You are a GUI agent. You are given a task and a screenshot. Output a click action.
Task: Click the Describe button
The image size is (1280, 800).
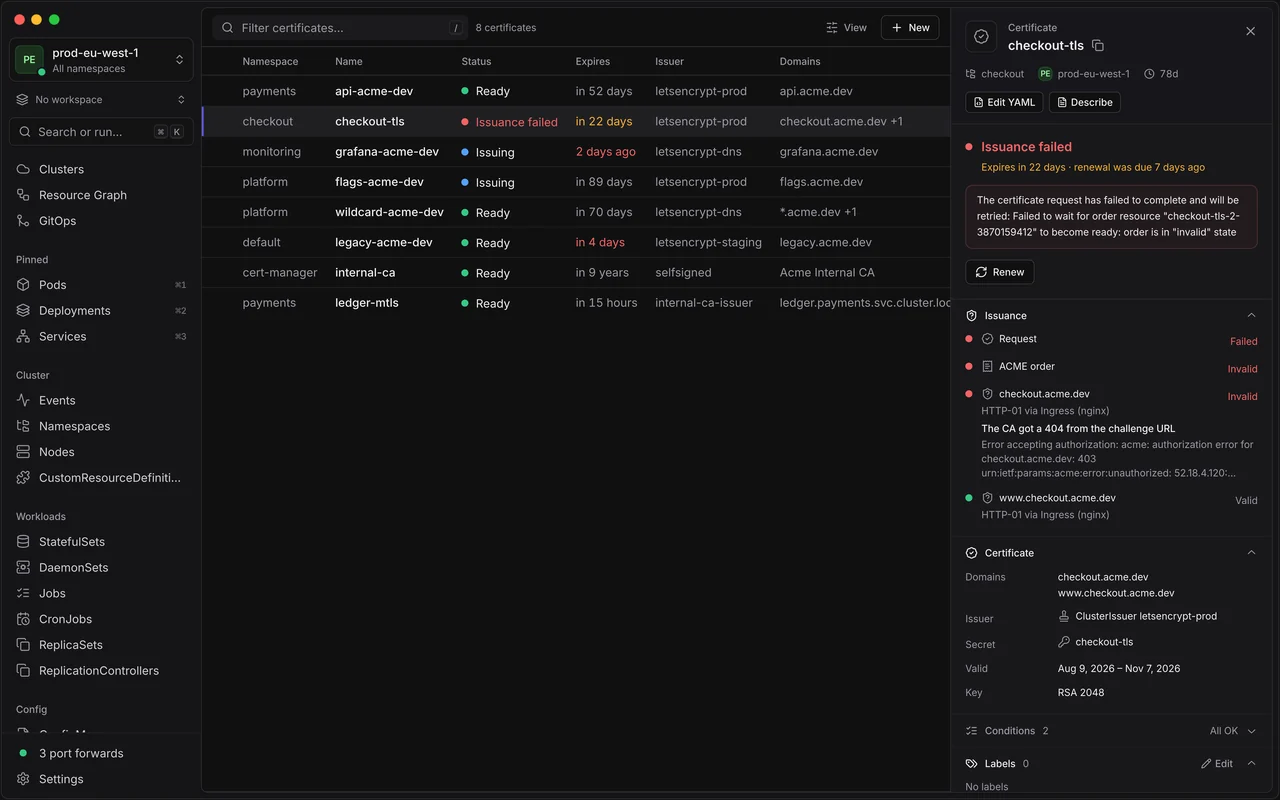click(1084, 102)
